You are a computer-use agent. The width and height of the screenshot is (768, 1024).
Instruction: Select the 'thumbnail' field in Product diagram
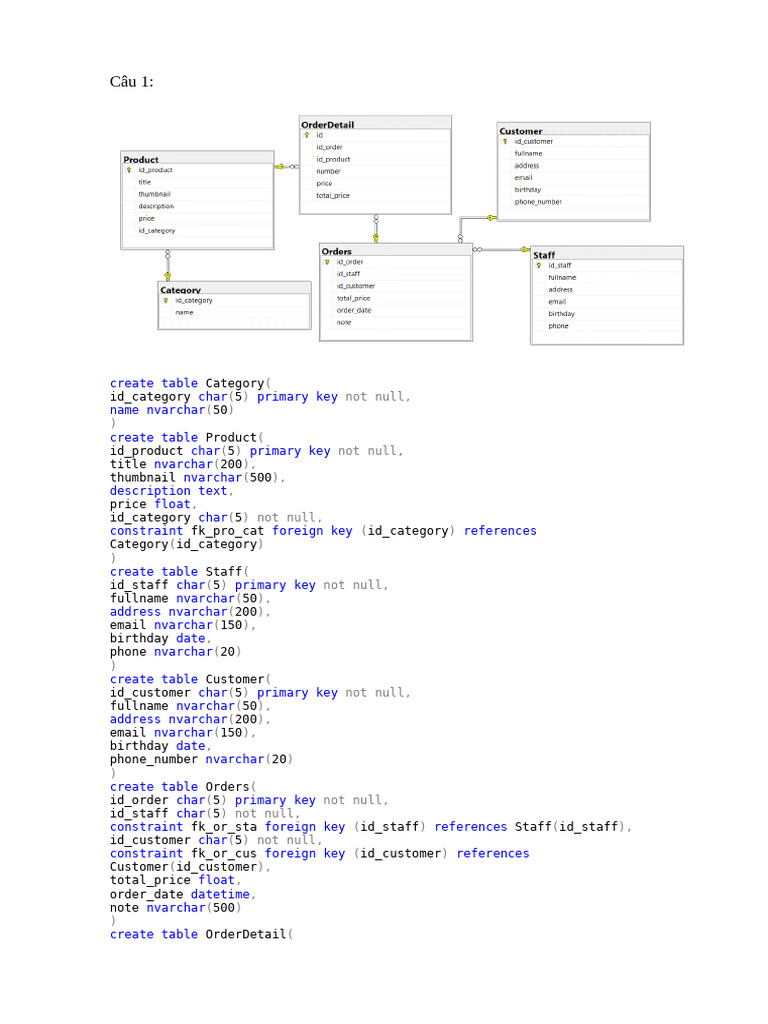click(154, 194)
